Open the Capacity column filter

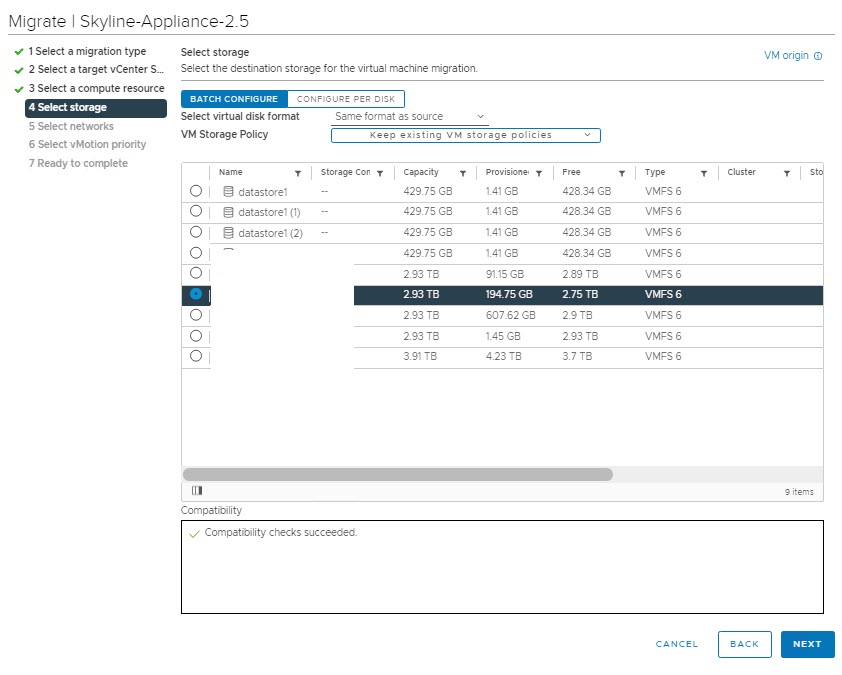[461, 173]
